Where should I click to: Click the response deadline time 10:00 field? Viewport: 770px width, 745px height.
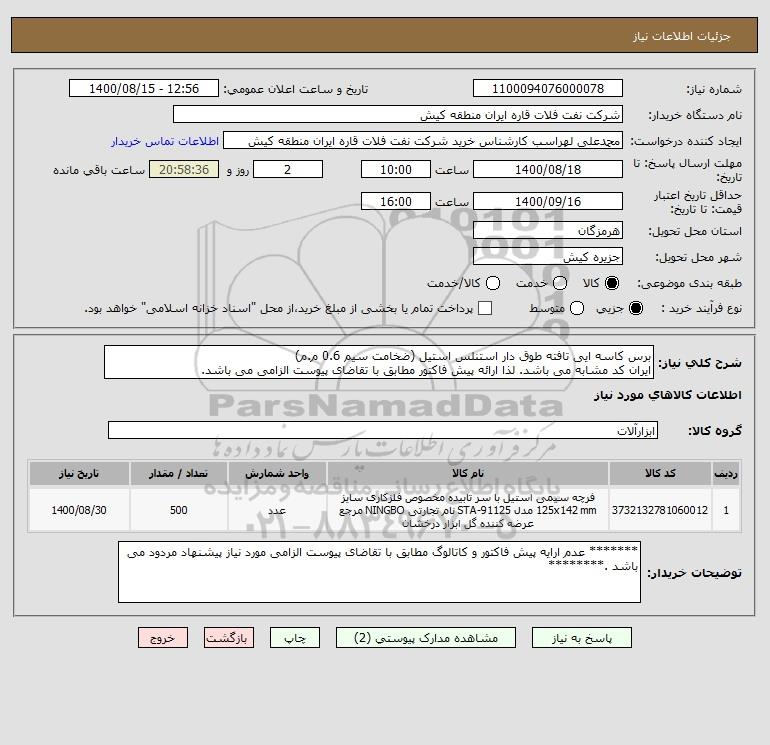click(x=396, y=169)
